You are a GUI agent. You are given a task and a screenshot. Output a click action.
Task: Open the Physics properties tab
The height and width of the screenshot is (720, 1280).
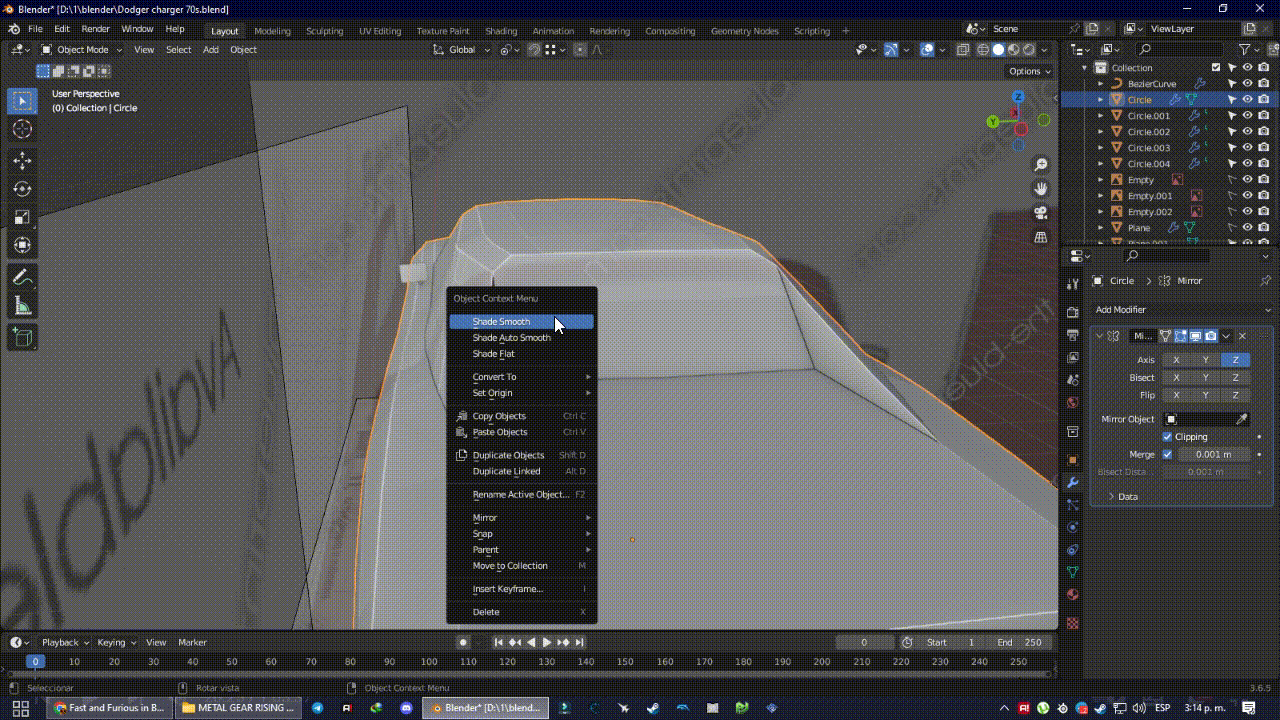coord(1073,527)
